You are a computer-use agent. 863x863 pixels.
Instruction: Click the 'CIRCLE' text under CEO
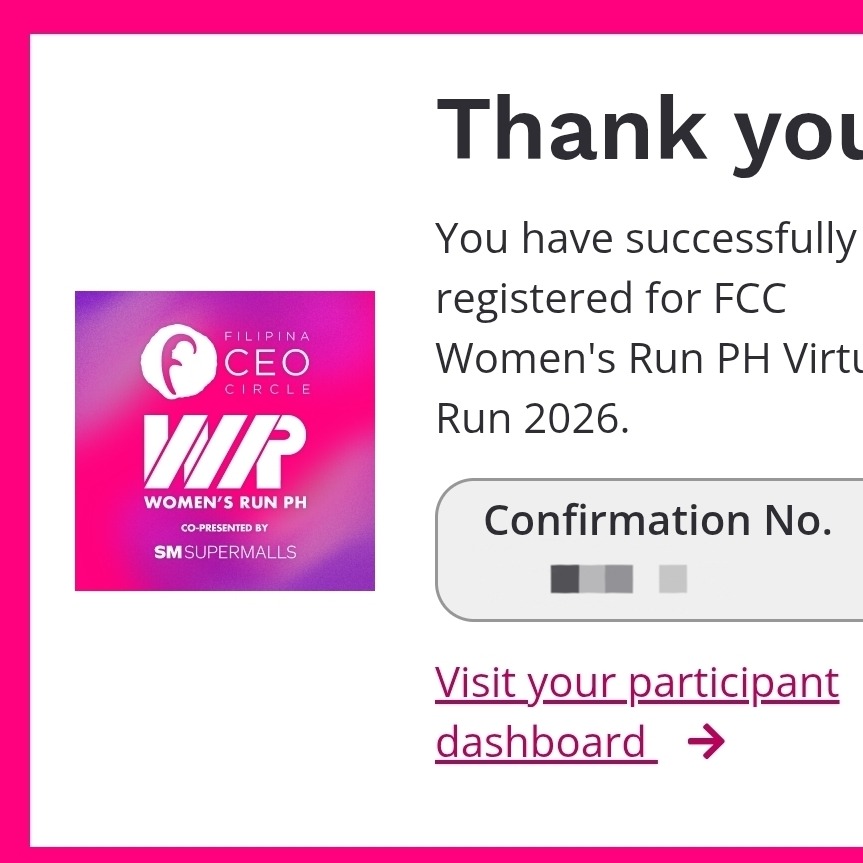tap(267, 389)
